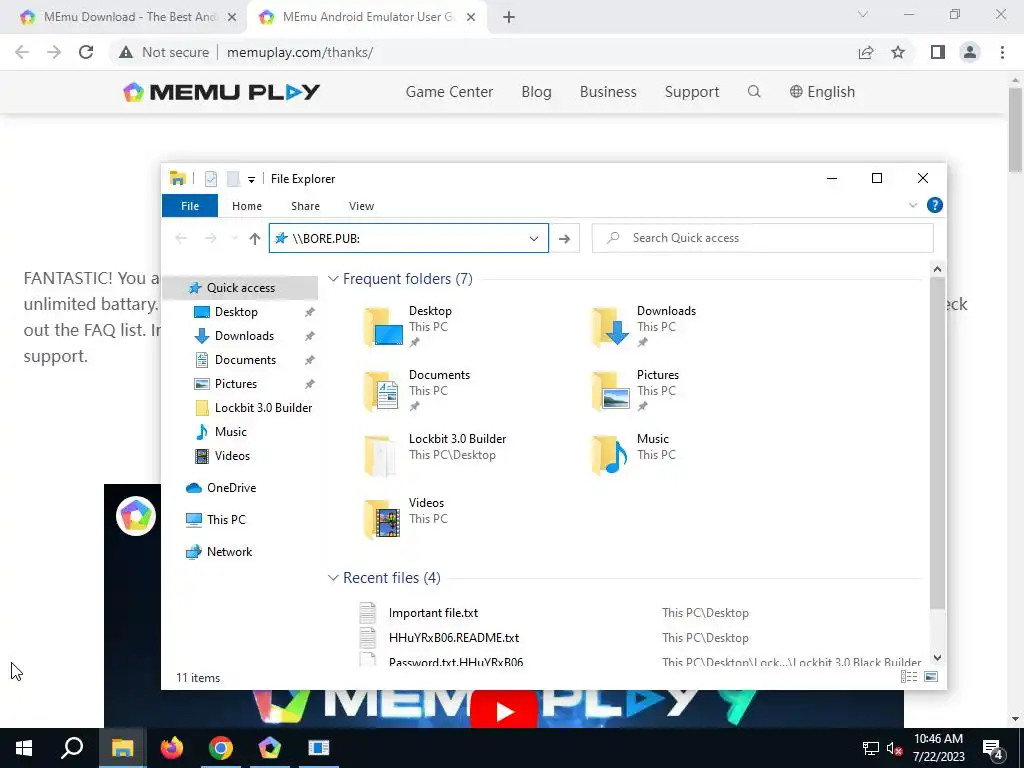Open Firefox from the taskbar

[x=172, y=748]
